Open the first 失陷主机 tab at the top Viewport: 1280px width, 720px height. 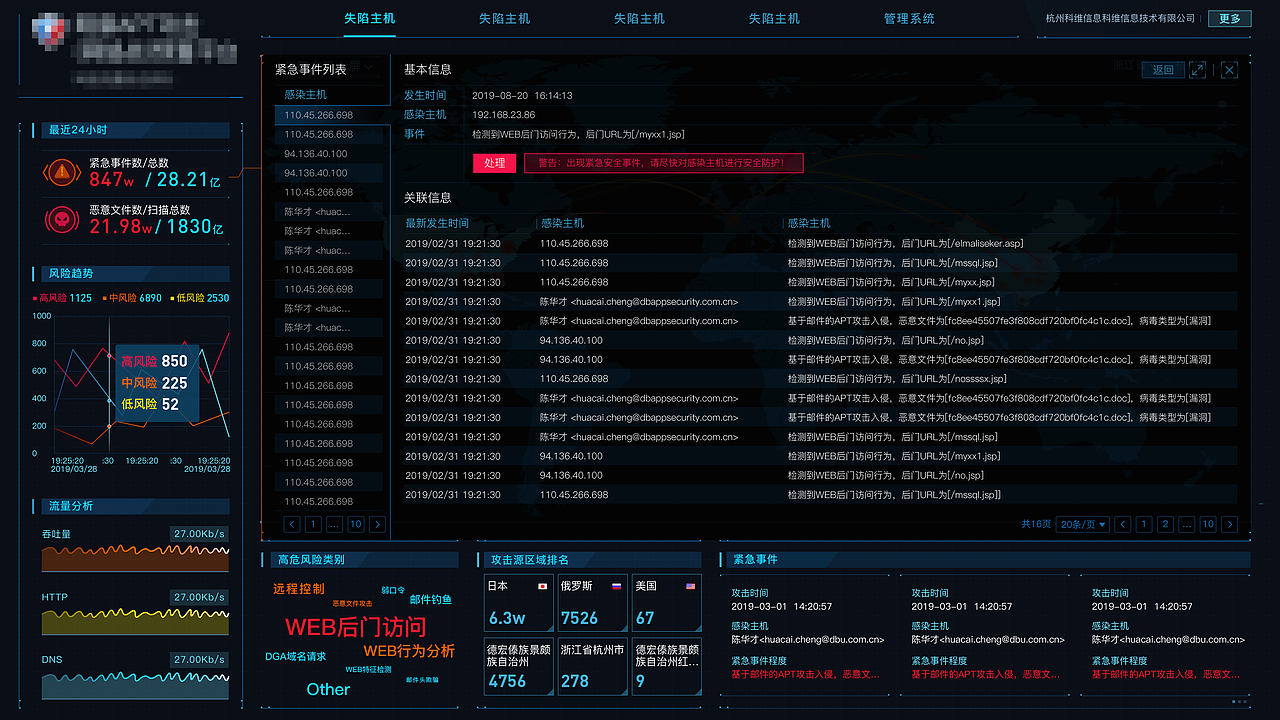[370, 18]
